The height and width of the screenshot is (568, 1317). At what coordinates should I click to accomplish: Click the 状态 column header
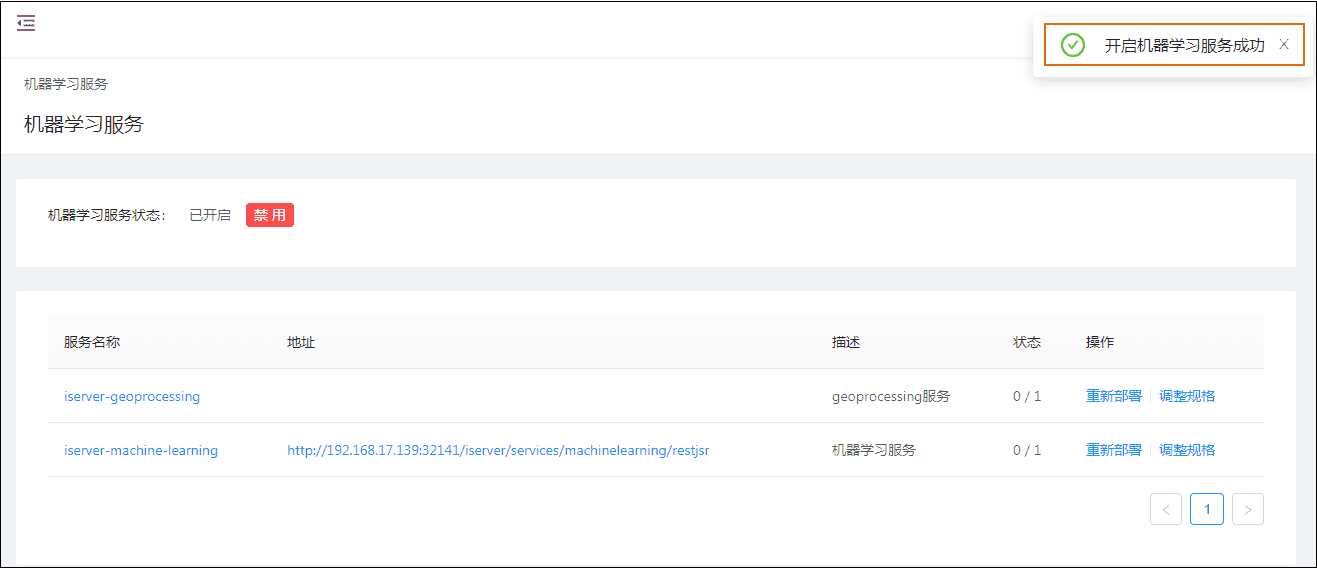tap(1027, 342)
